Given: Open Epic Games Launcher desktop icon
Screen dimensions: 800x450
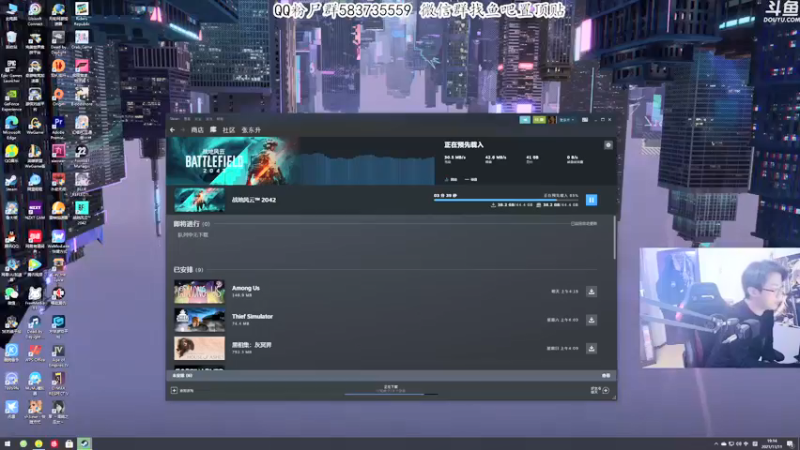Looking at the screenshot, I should [x=11, y=71].
